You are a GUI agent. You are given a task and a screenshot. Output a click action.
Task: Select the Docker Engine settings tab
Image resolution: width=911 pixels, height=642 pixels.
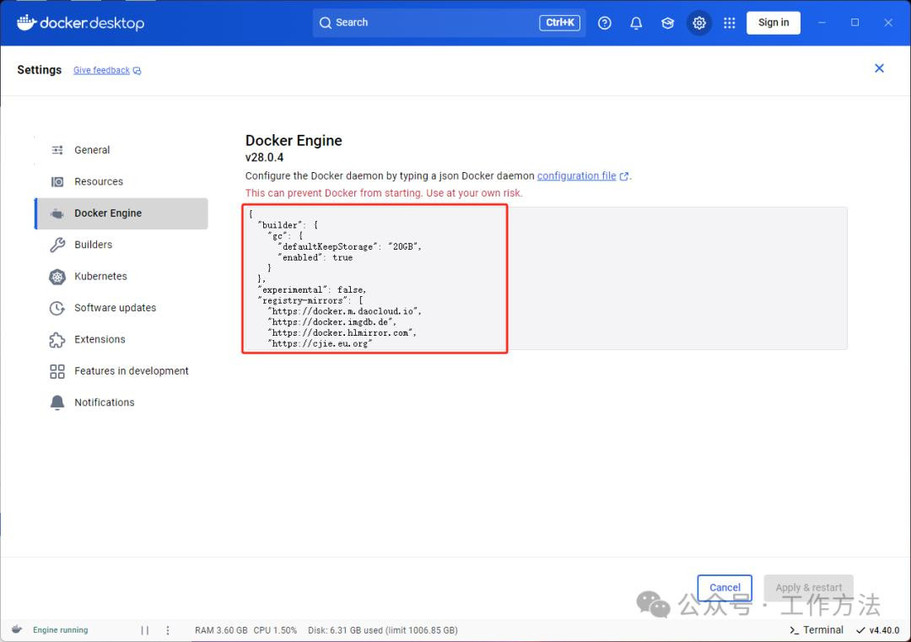(121, 213)
